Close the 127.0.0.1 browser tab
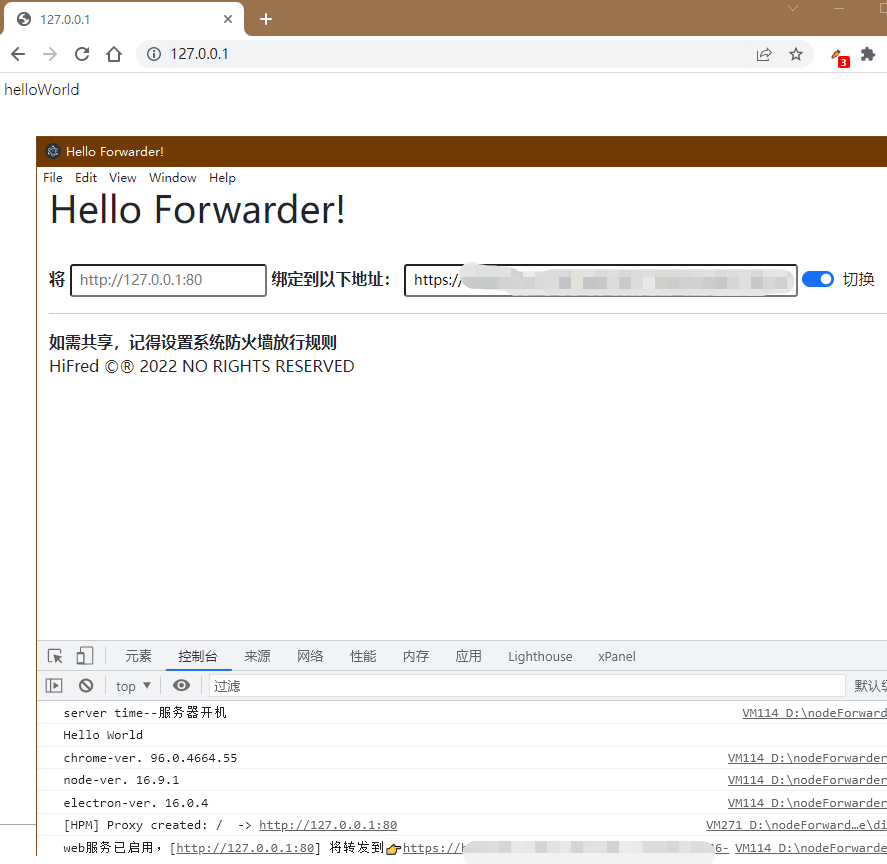Viewport: 887px width, 864px height. pos(228,19)
